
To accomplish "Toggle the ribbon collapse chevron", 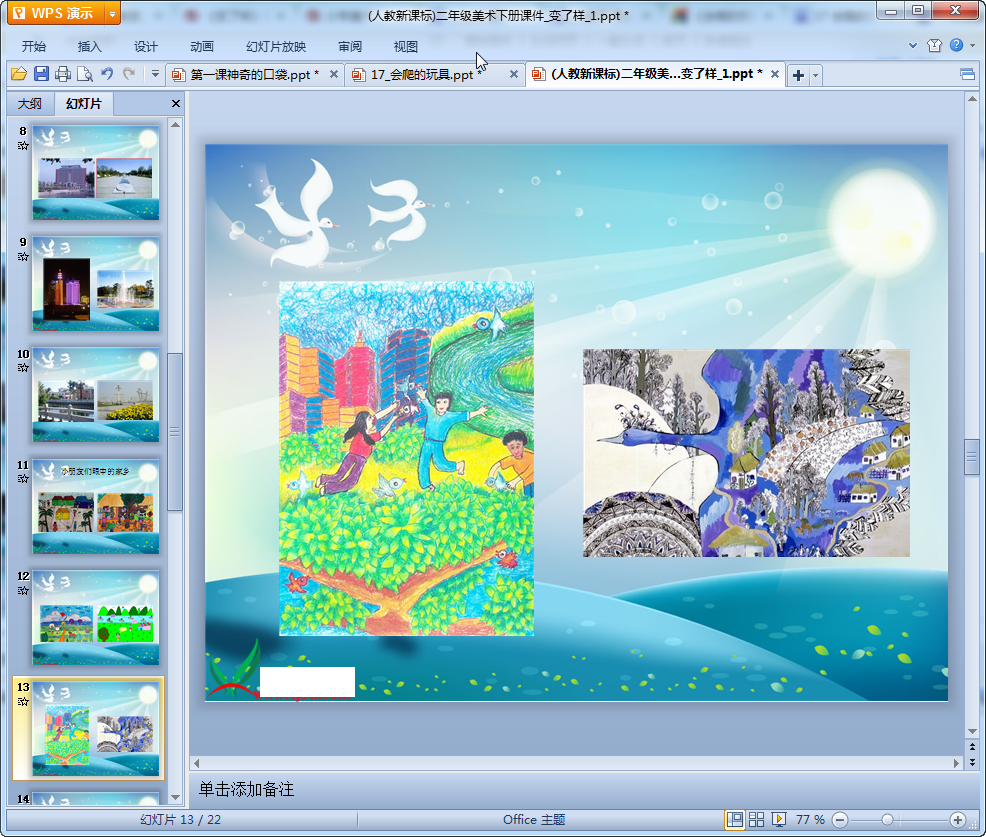I will coord(913,45).
